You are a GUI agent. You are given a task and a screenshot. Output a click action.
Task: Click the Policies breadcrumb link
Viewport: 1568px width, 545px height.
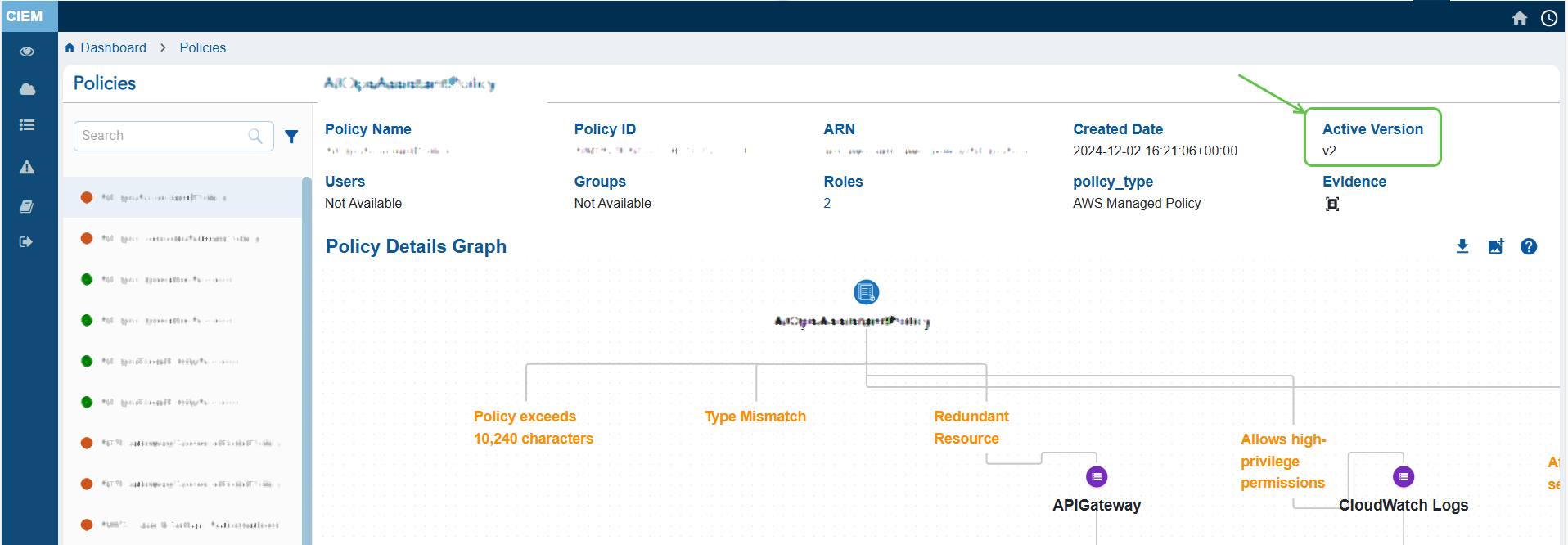(203, 47)
